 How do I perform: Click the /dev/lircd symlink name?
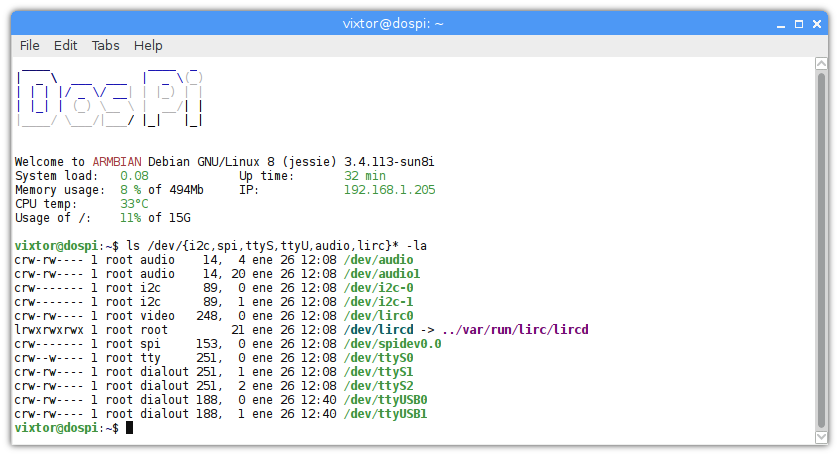coord(379,330)
